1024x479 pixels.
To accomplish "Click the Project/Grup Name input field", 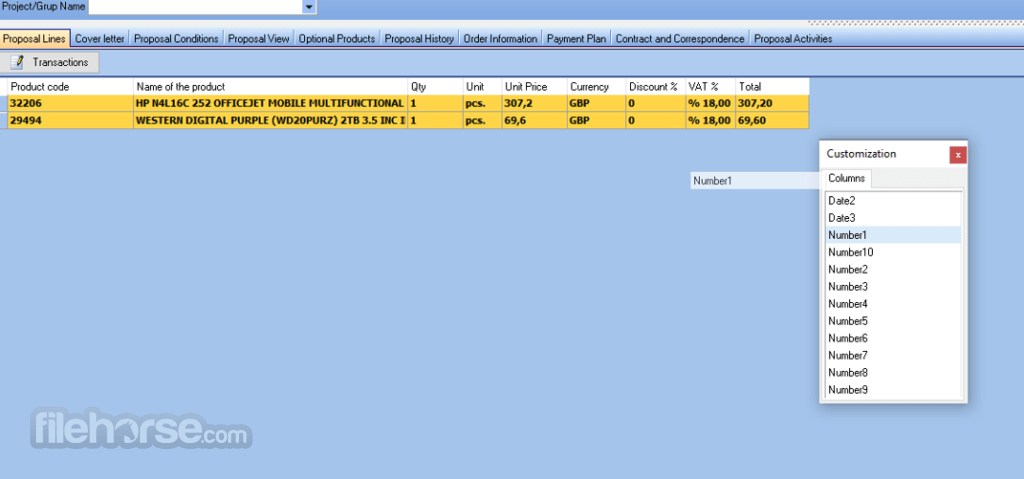I will coord(195,7).
